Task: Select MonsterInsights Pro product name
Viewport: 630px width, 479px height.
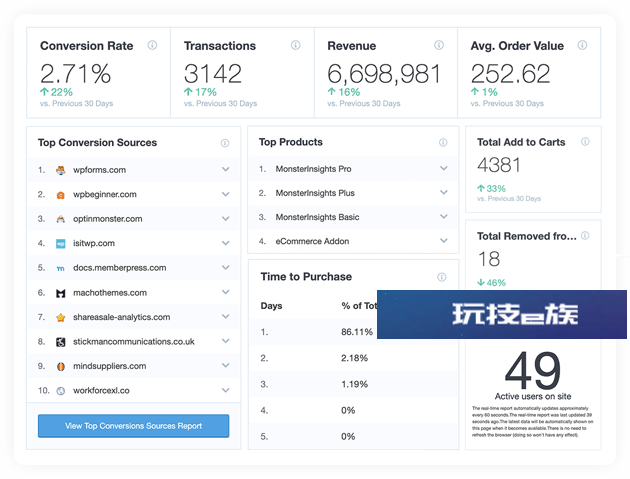Action: coord(313,169)
